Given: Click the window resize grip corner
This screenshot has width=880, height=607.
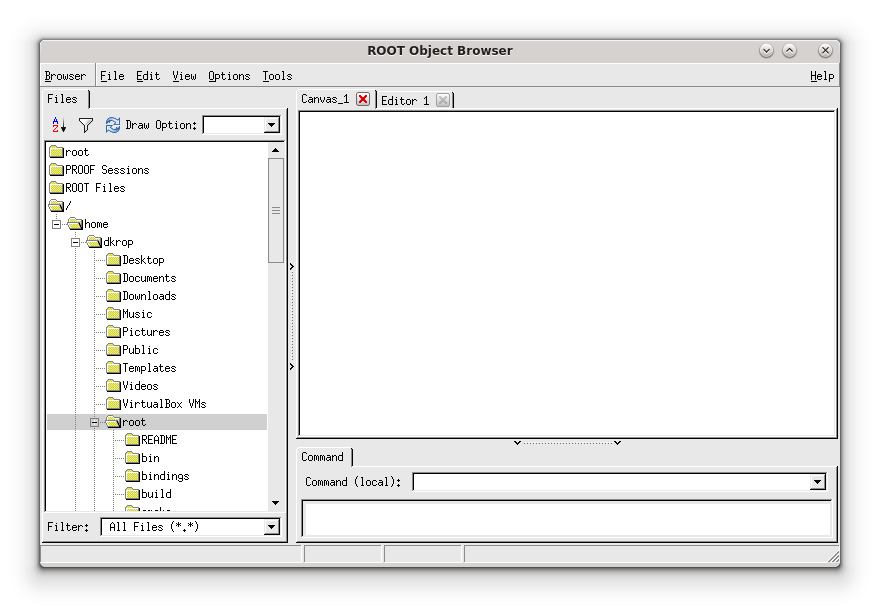Looking at the screenshot, I should coord(834,557).
